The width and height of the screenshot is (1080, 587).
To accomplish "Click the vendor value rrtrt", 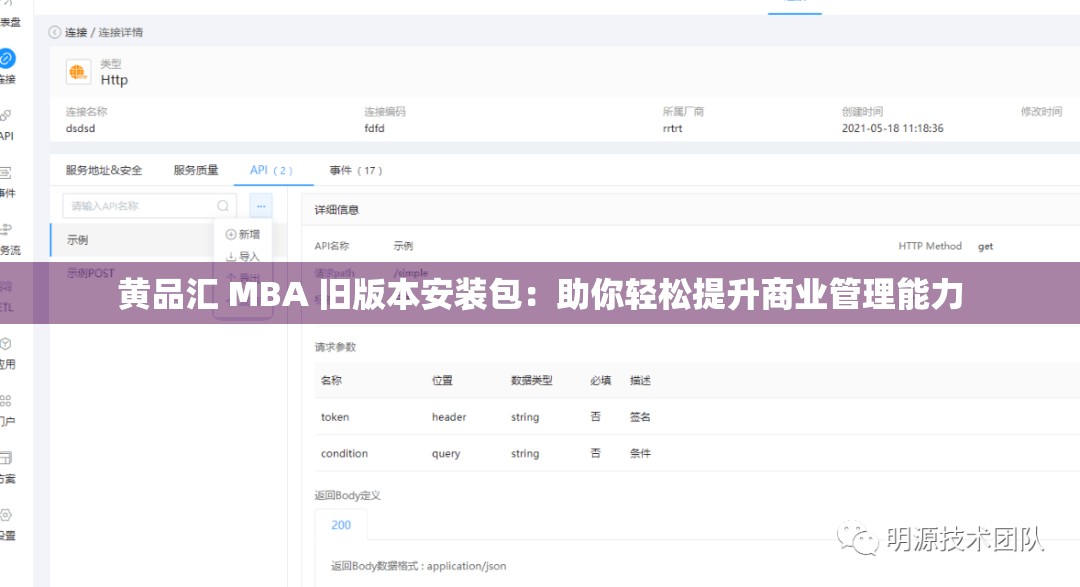I will (x=672, y=128).
